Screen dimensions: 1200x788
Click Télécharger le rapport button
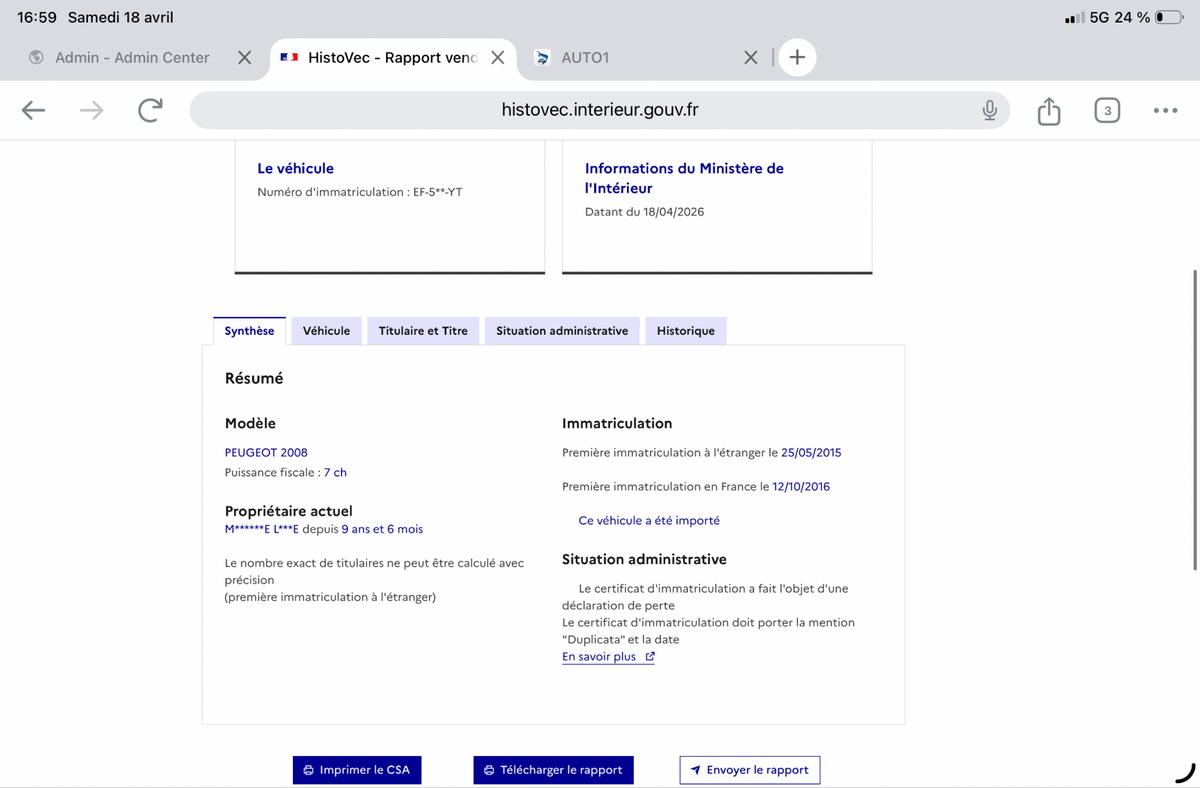pos(553,770)
